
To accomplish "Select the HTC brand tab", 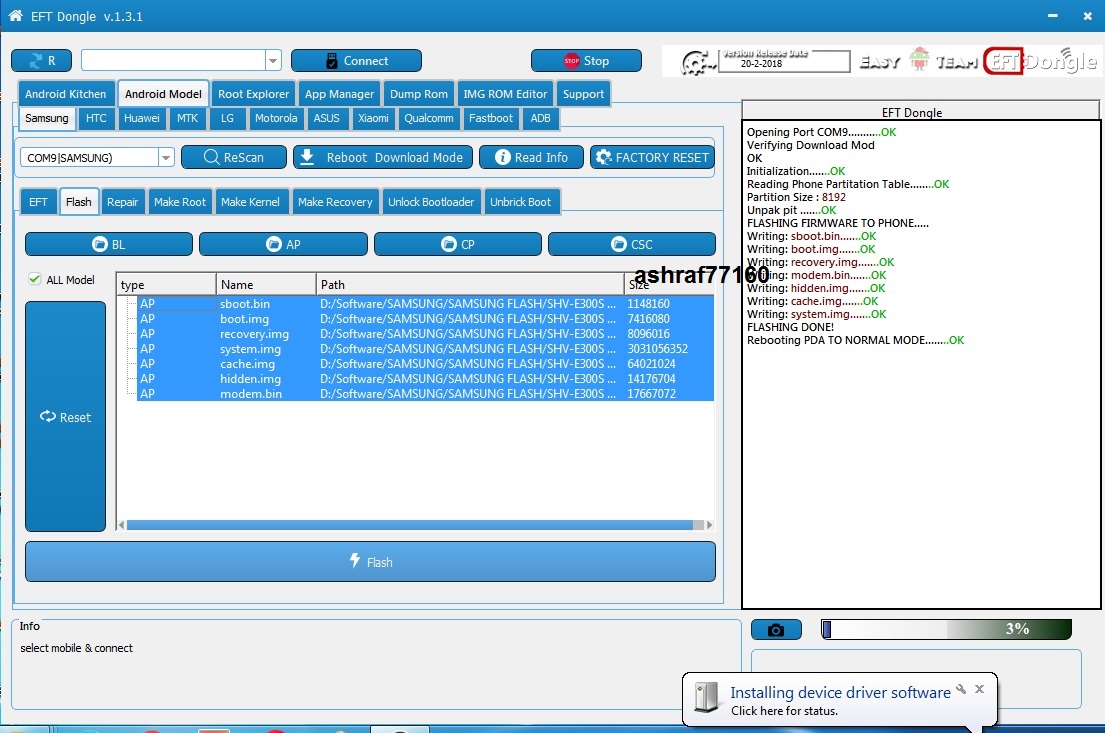I will (x=96, y=118).
